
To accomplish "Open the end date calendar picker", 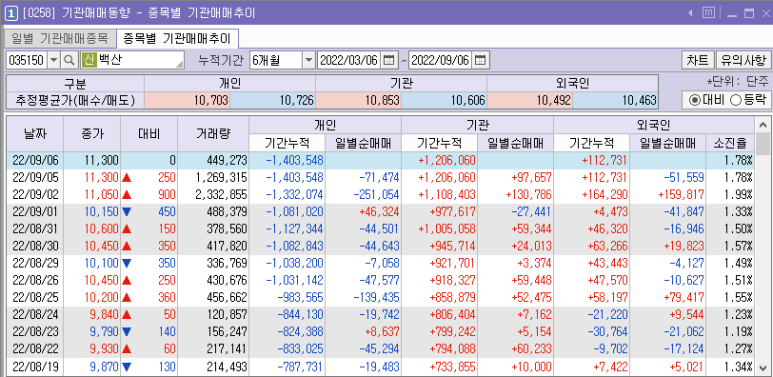I will [480, 61].
